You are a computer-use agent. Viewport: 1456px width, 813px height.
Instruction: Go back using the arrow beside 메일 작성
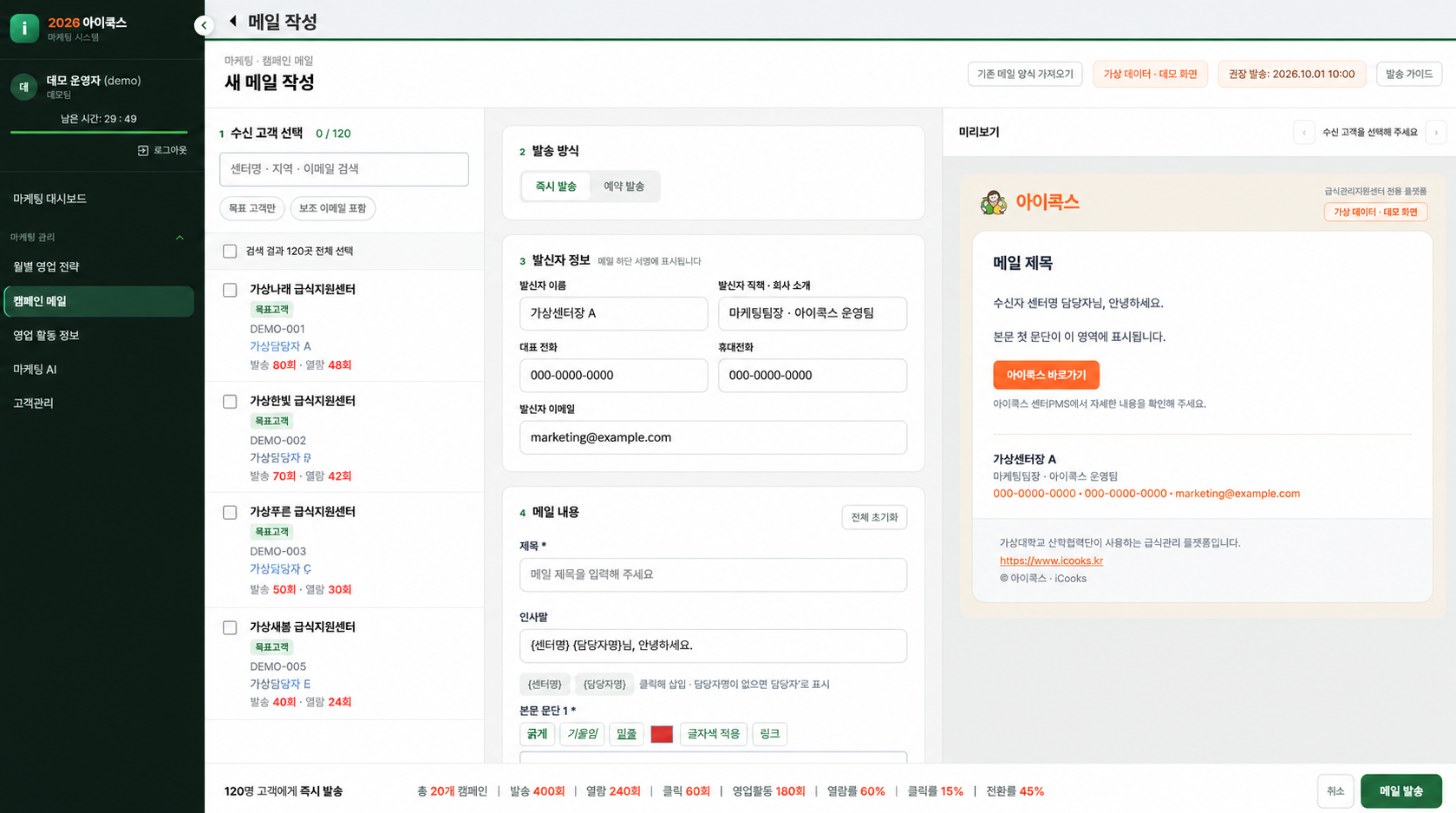tap(233, 21)
